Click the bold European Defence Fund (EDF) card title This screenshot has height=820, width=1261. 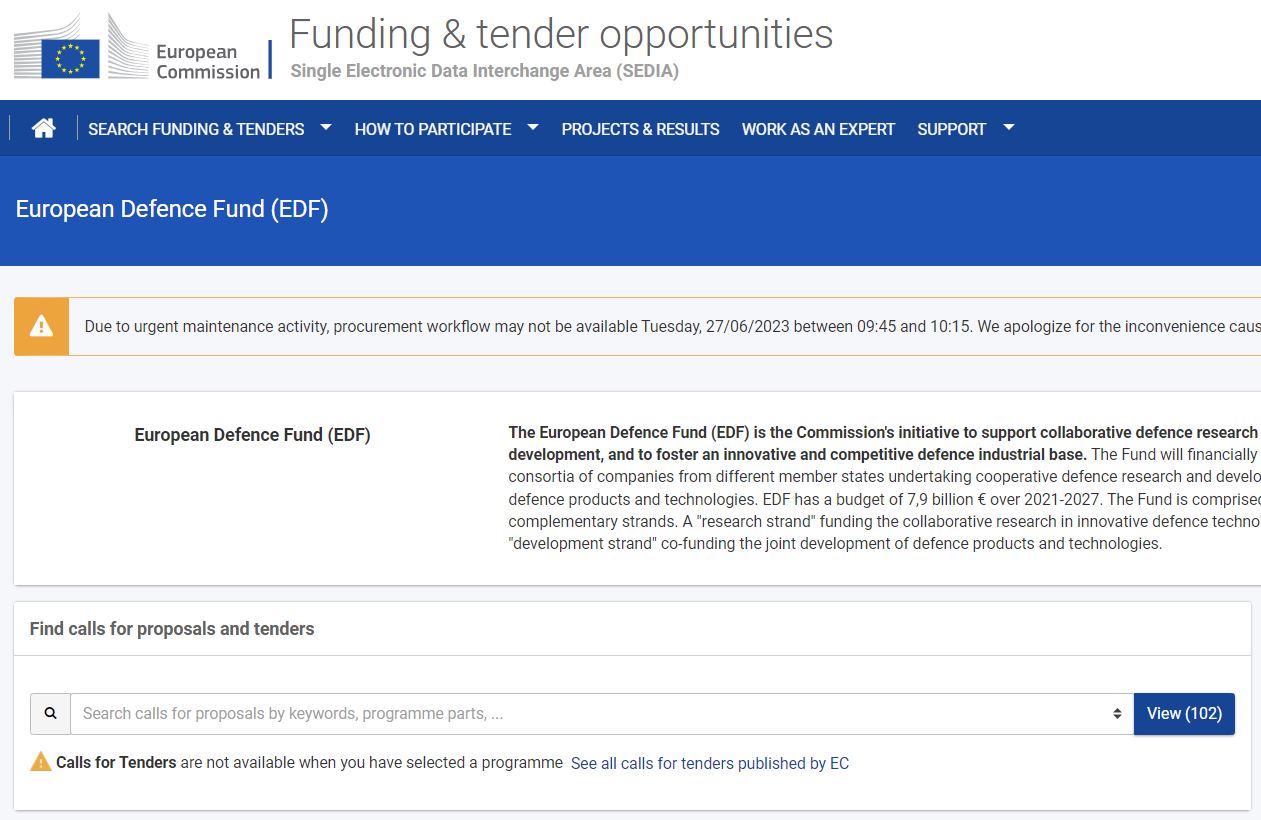[252, 435]
